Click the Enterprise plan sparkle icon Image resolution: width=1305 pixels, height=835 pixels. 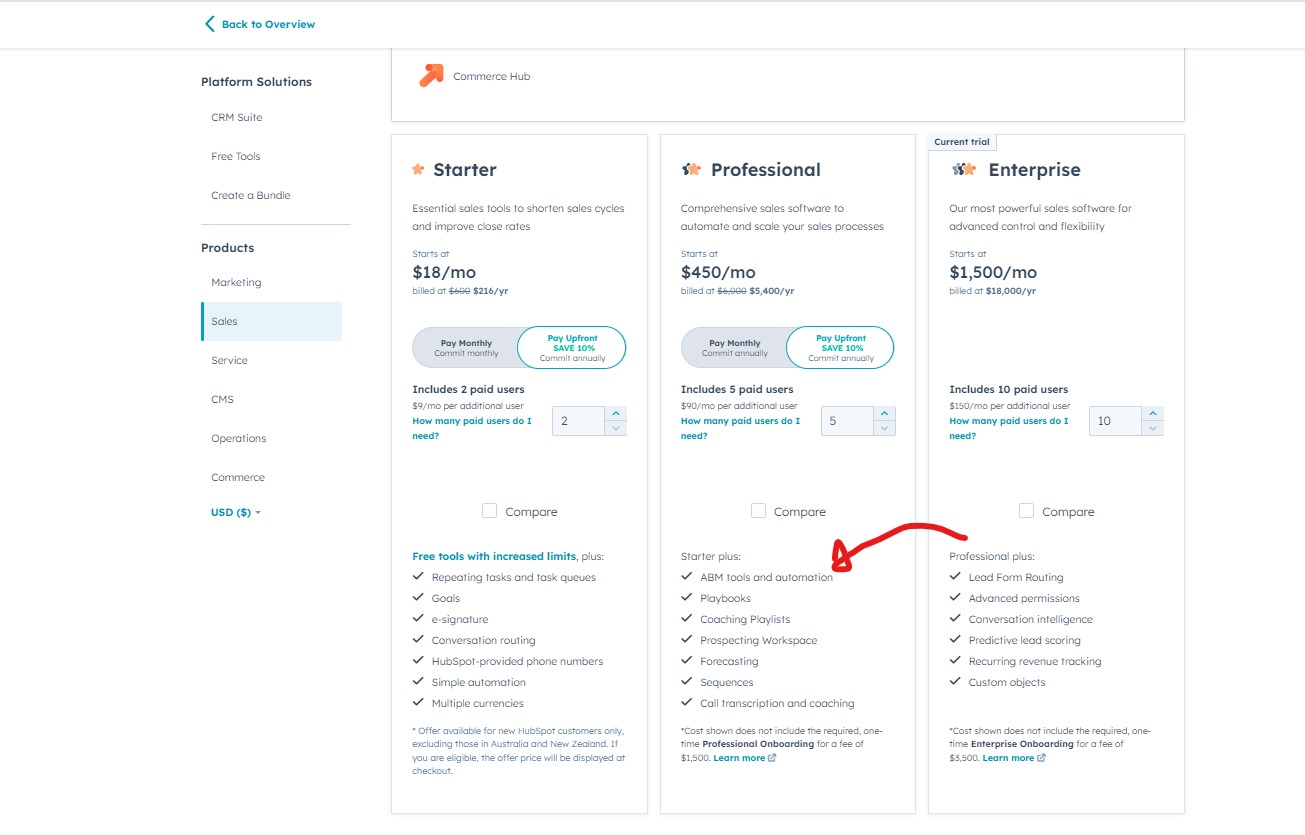point(963,169)
